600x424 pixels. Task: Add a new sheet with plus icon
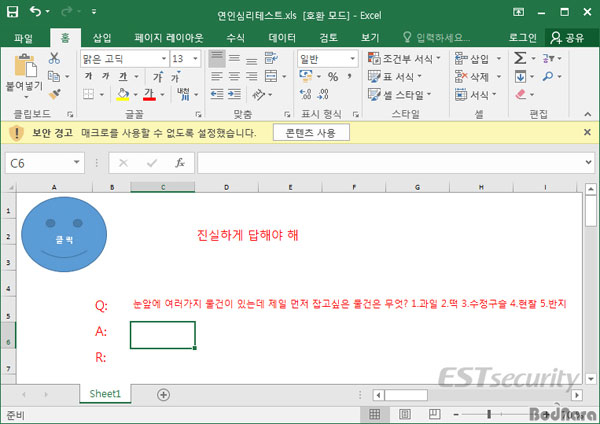coord(163,395)
